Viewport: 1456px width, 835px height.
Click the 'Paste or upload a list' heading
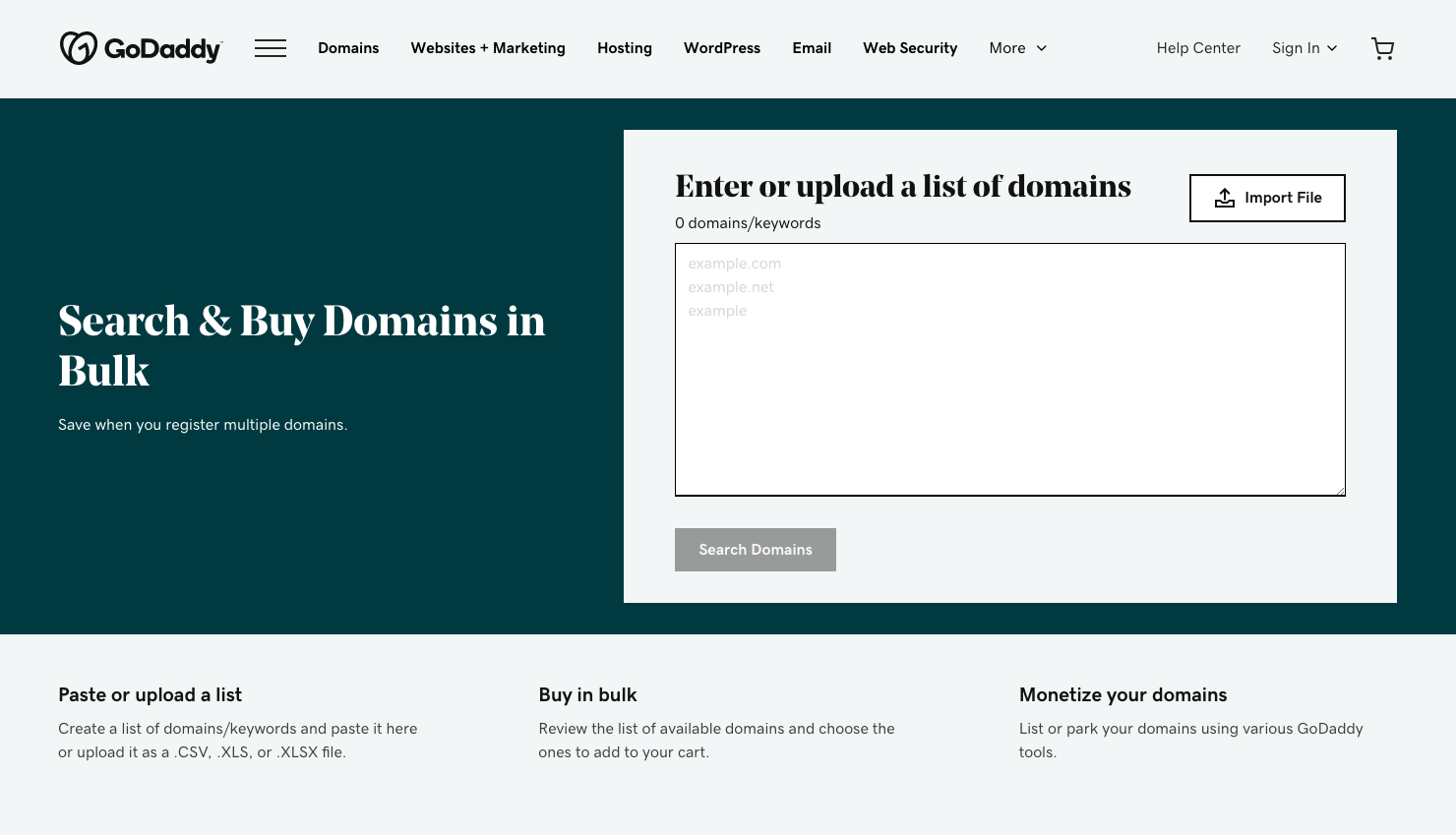pos(150,694)
